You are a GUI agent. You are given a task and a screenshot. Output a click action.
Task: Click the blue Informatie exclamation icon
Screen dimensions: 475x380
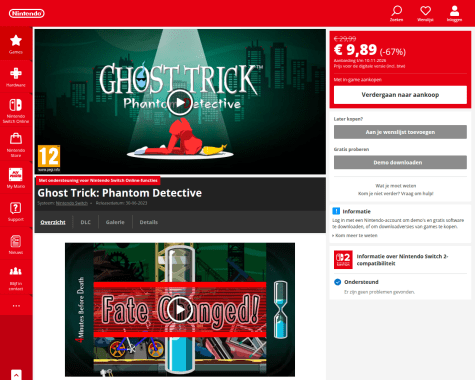coord(336,211)
